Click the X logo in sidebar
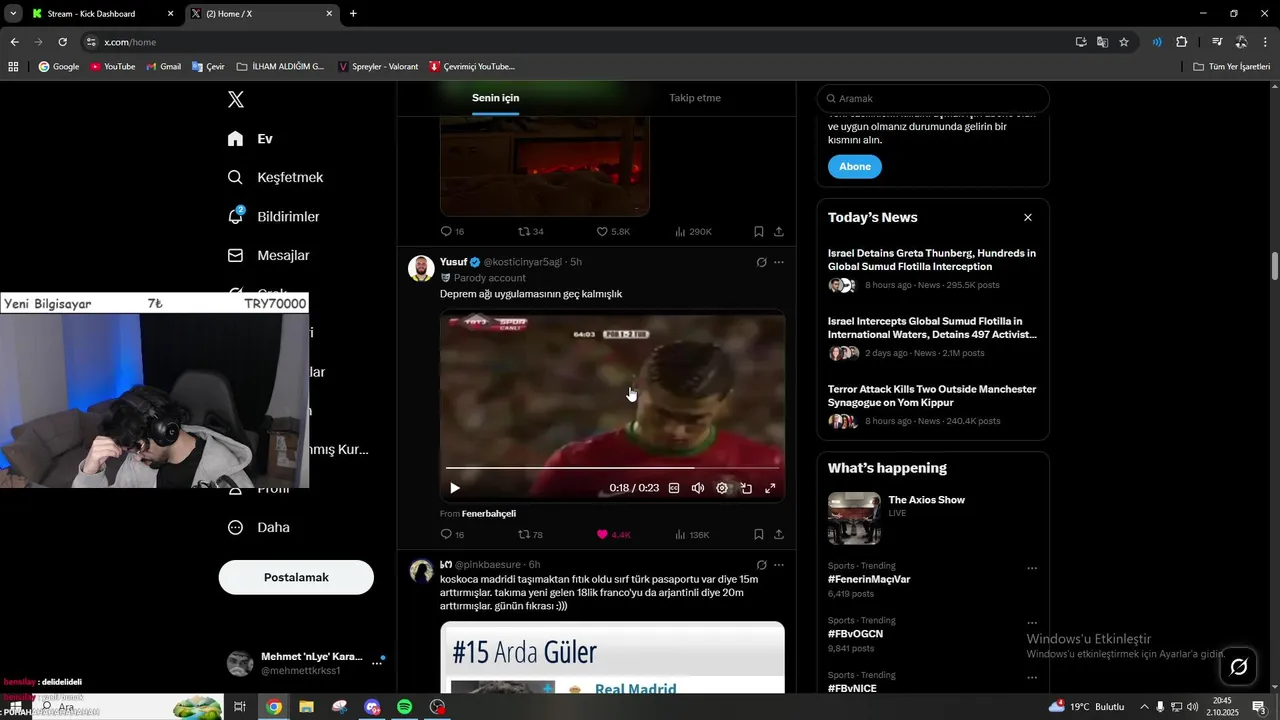 pos(236,99)
